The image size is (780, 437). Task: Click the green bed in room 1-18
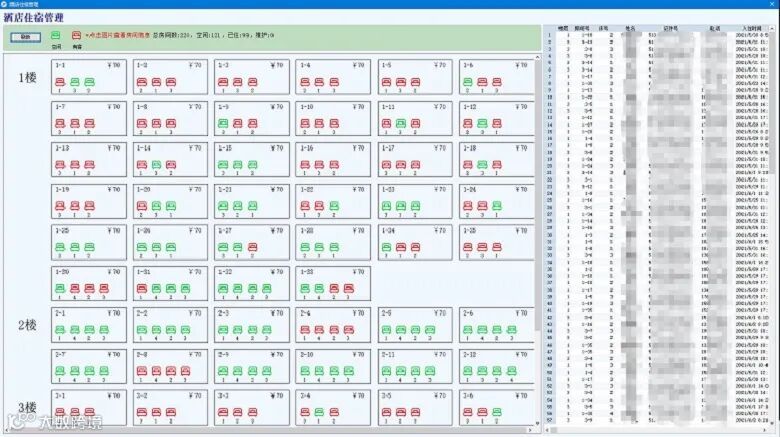(x=482, y=165)
